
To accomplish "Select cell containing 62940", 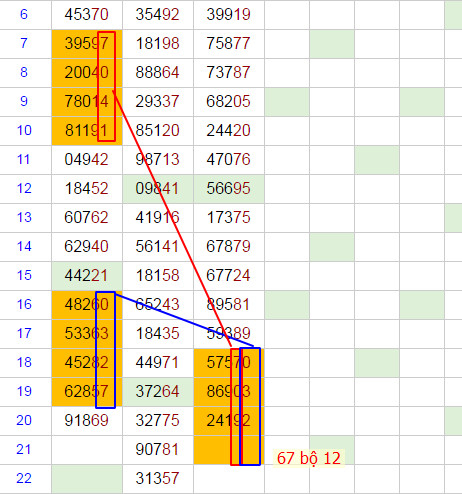I will 87,247.
